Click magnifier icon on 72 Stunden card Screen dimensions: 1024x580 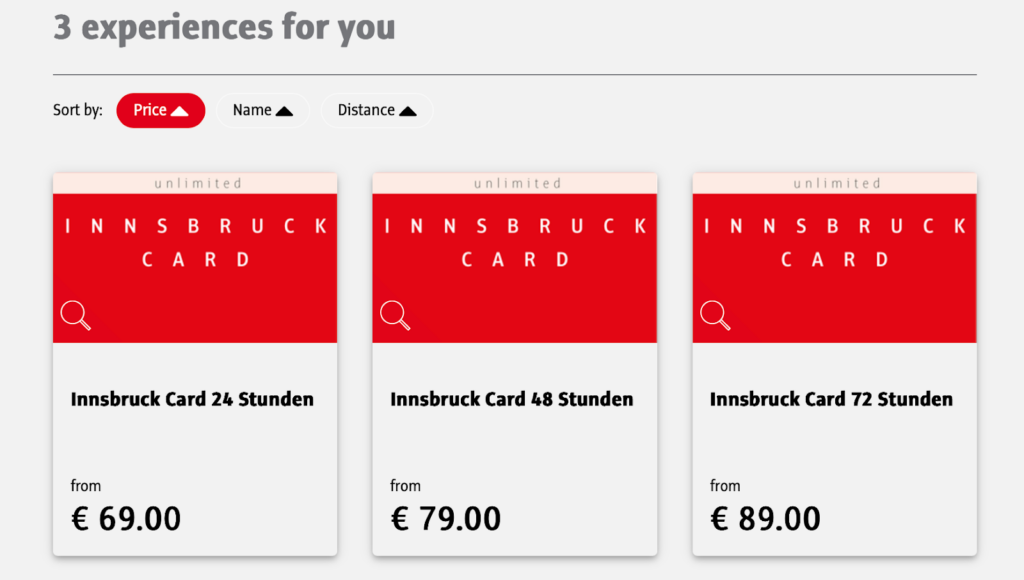[x=715, y=315]
